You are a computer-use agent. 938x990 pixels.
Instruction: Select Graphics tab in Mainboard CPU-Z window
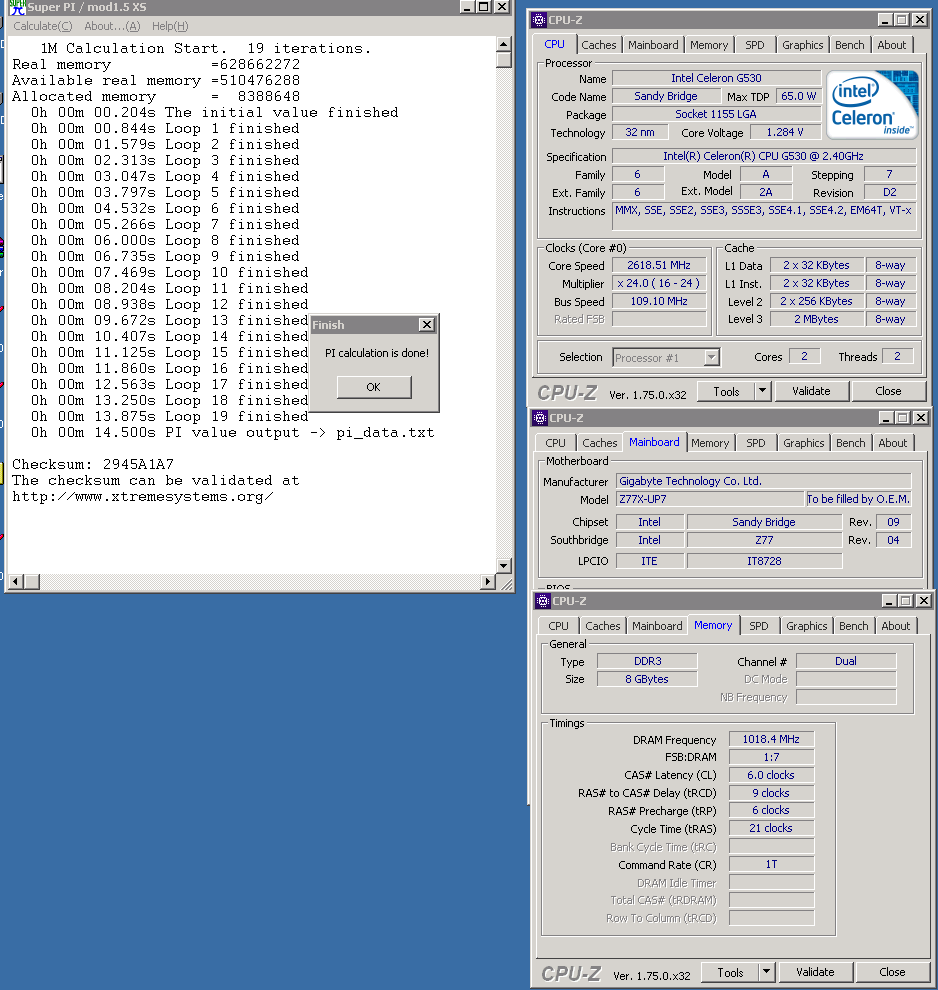click(804, 443)
